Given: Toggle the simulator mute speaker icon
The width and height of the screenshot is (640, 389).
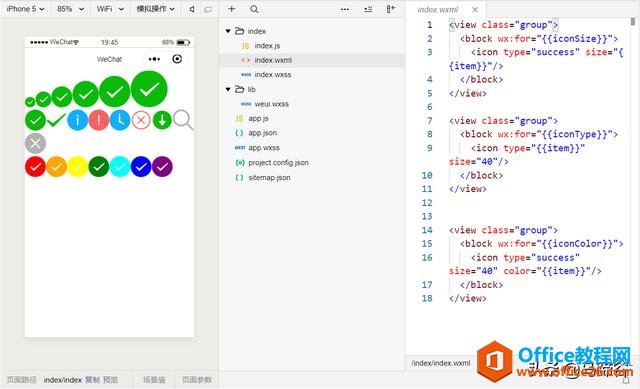Looking at the screenshot, I should pyautogui.click(x=192, y=9).
